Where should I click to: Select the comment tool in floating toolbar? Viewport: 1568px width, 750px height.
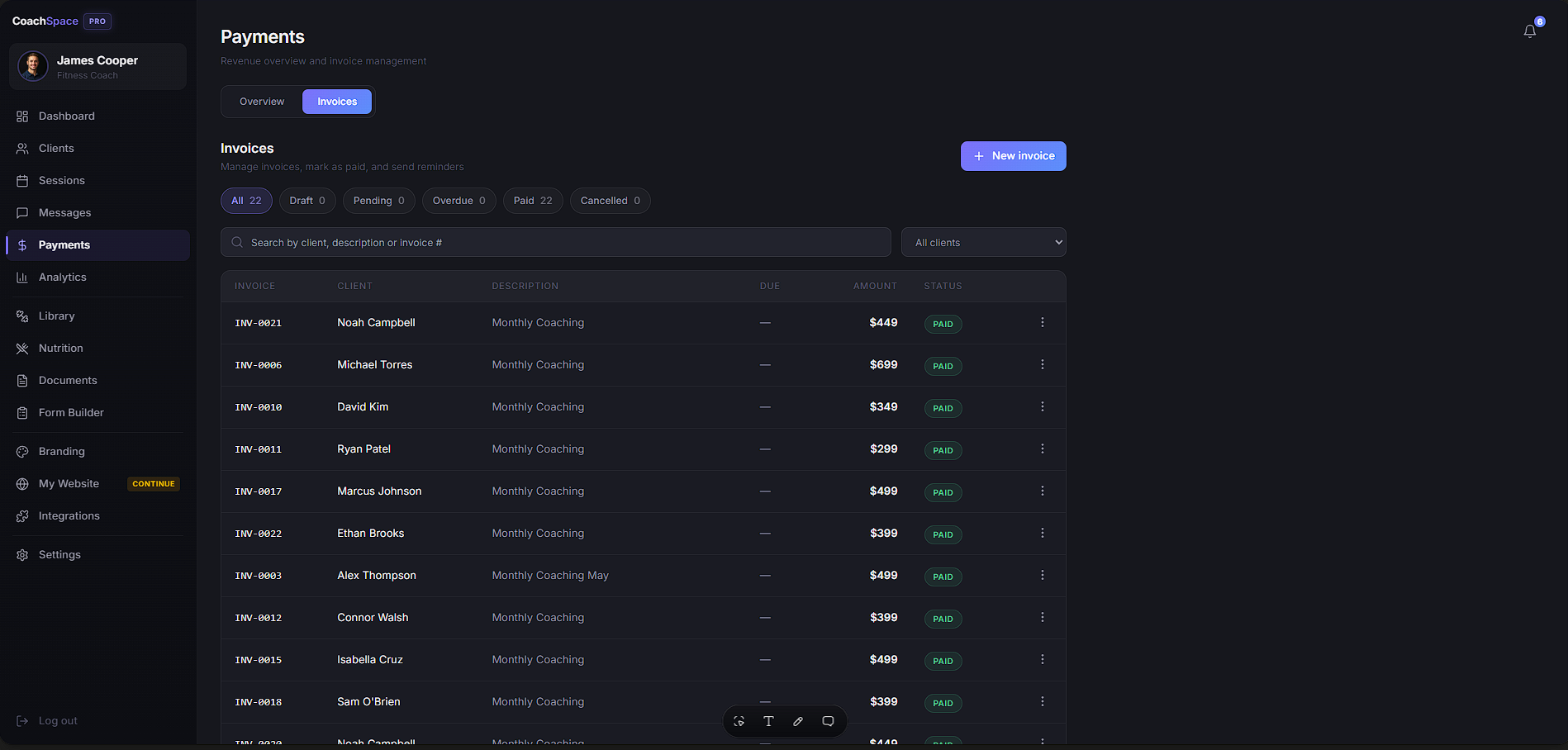click(x=828, y=721)
